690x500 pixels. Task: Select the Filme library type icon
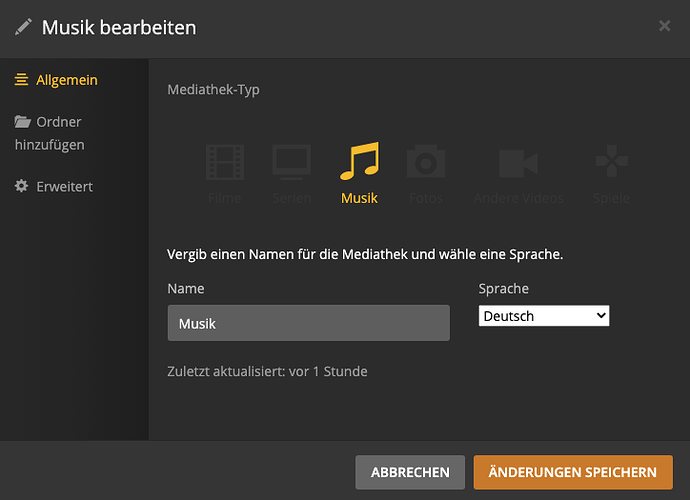click(225, 163)
